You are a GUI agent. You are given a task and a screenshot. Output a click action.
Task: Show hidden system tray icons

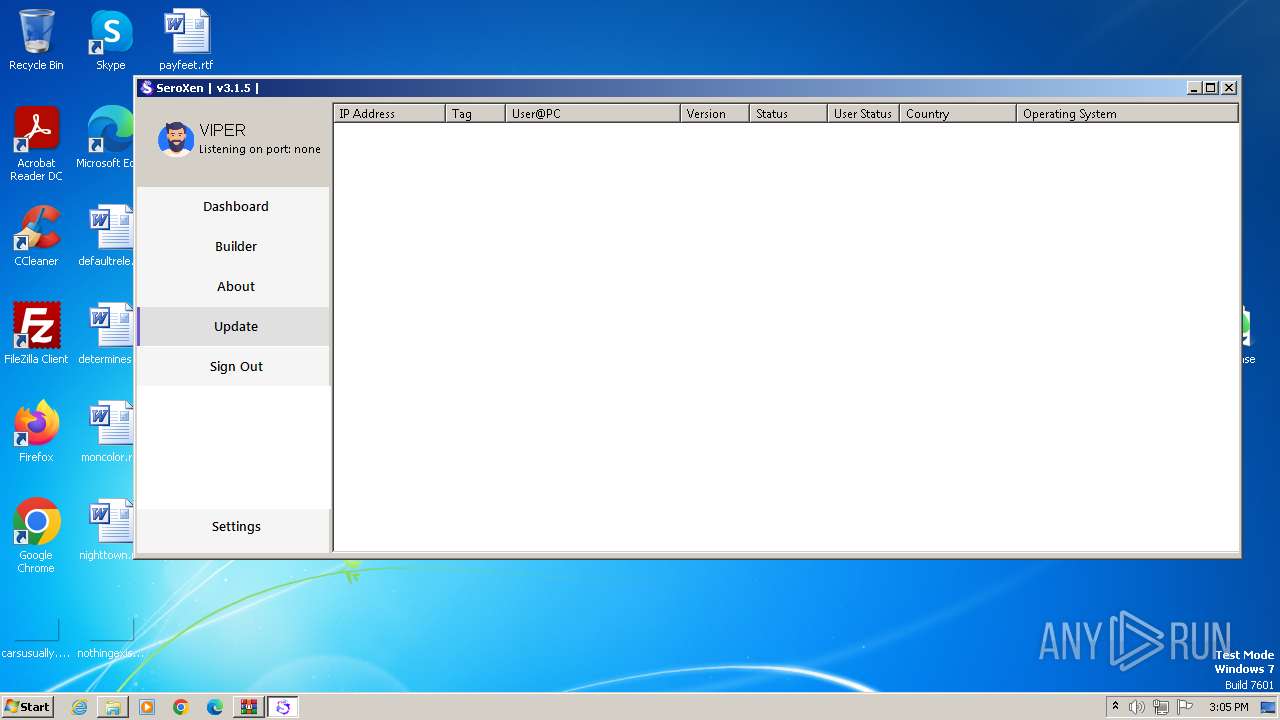click(x=1115, y=707)
